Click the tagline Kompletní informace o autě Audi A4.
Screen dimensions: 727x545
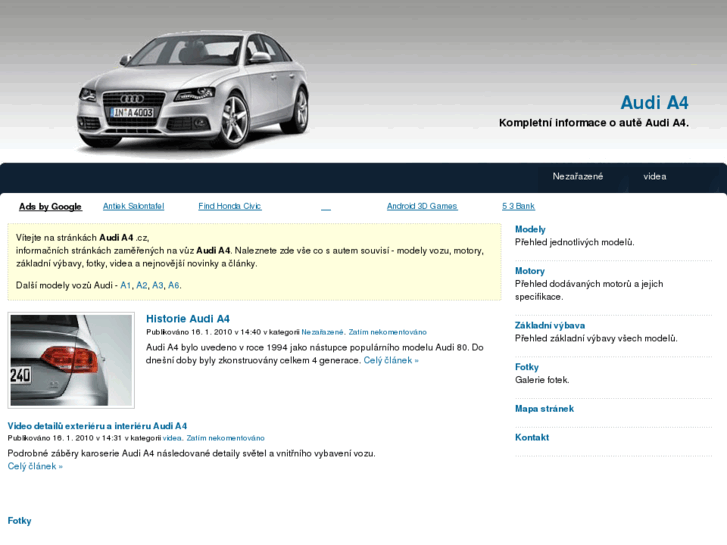[x=593, y=123]
